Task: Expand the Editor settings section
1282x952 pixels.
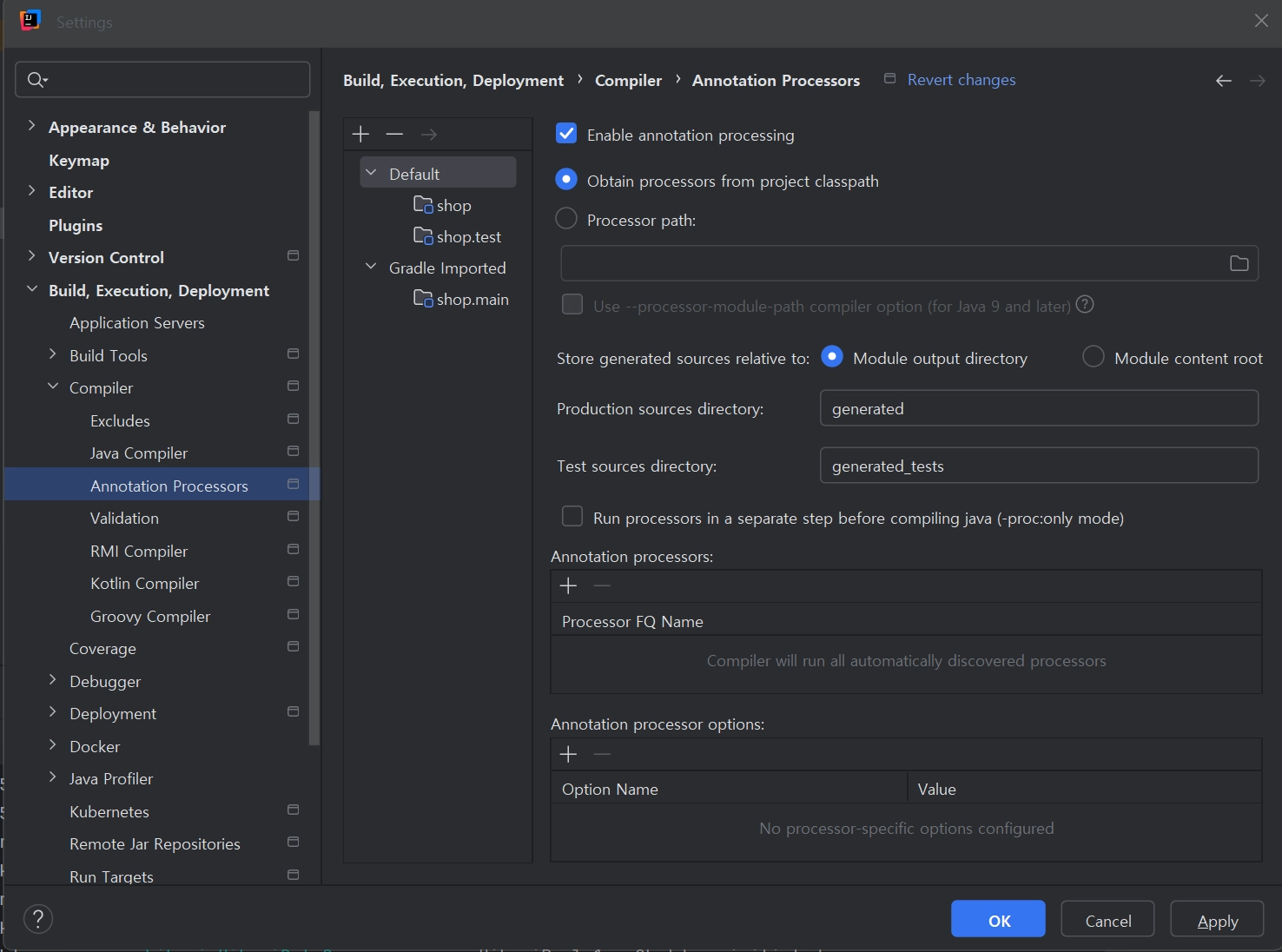Action: tap(31, 191)
